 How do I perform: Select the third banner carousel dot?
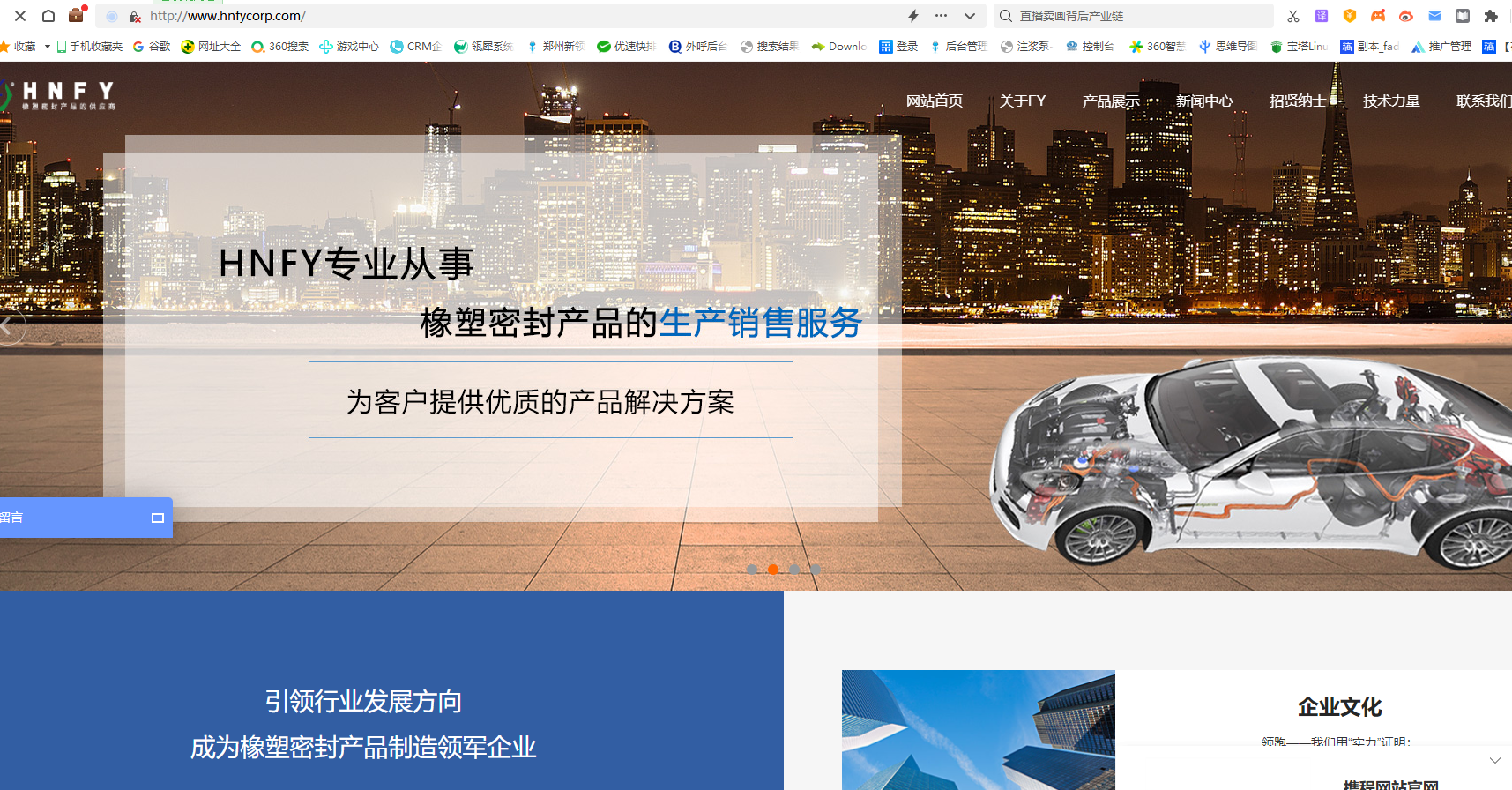tap(794, 570)
